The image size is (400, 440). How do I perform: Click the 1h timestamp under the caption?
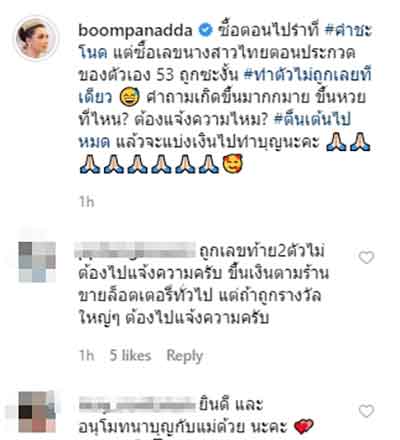click(x=87, y=202)
